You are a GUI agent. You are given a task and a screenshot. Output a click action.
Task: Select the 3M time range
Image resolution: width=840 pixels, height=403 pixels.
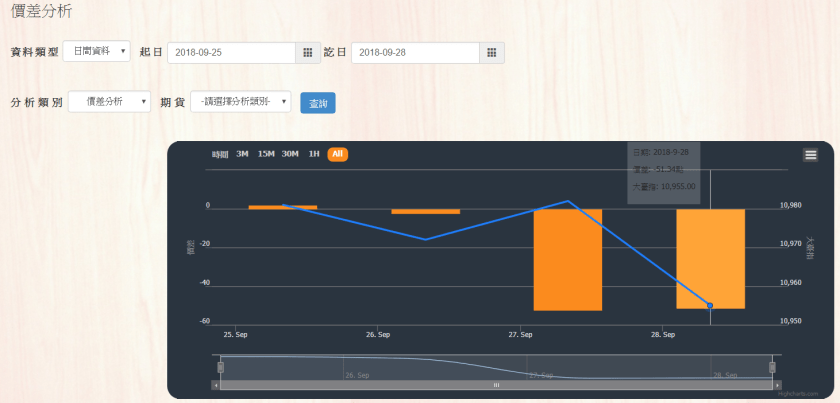(242, 154)
